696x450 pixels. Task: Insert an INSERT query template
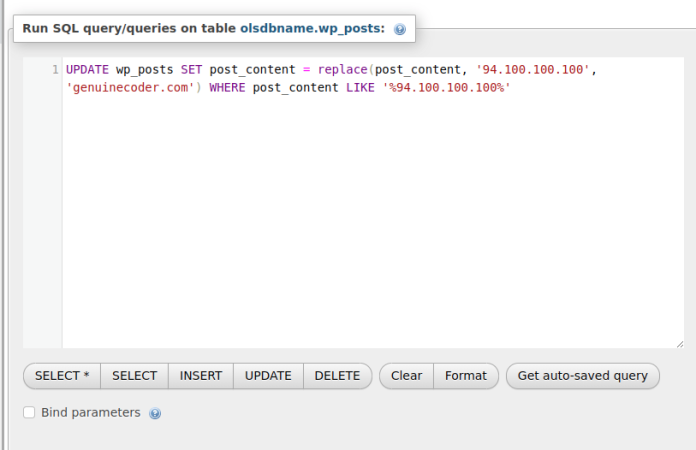pyautogui.click(x=201, y=376)
